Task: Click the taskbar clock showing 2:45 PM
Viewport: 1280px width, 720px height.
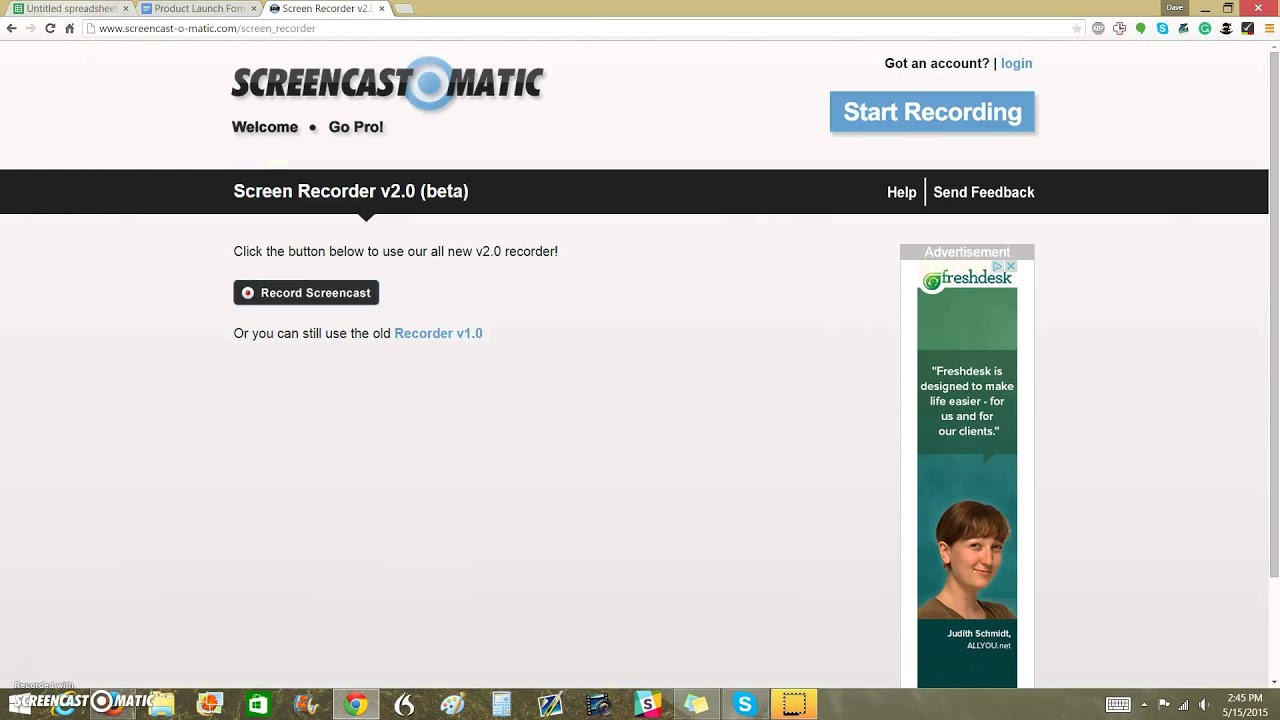Action: (1244, 705)
